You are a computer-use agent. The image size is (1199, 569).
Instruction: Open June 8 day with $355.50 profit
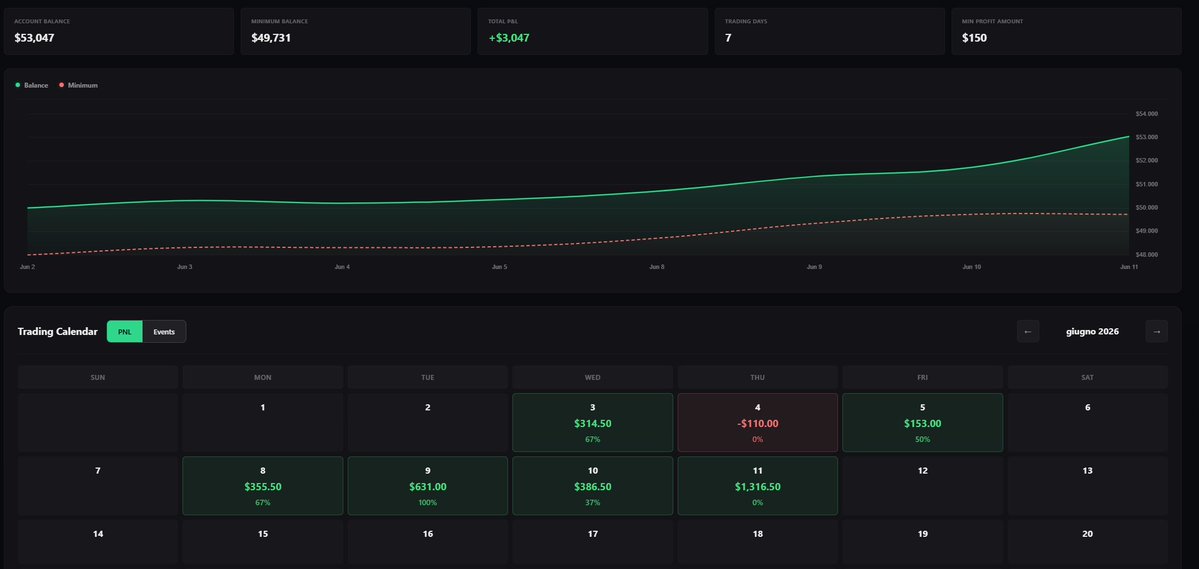[262, 486]
